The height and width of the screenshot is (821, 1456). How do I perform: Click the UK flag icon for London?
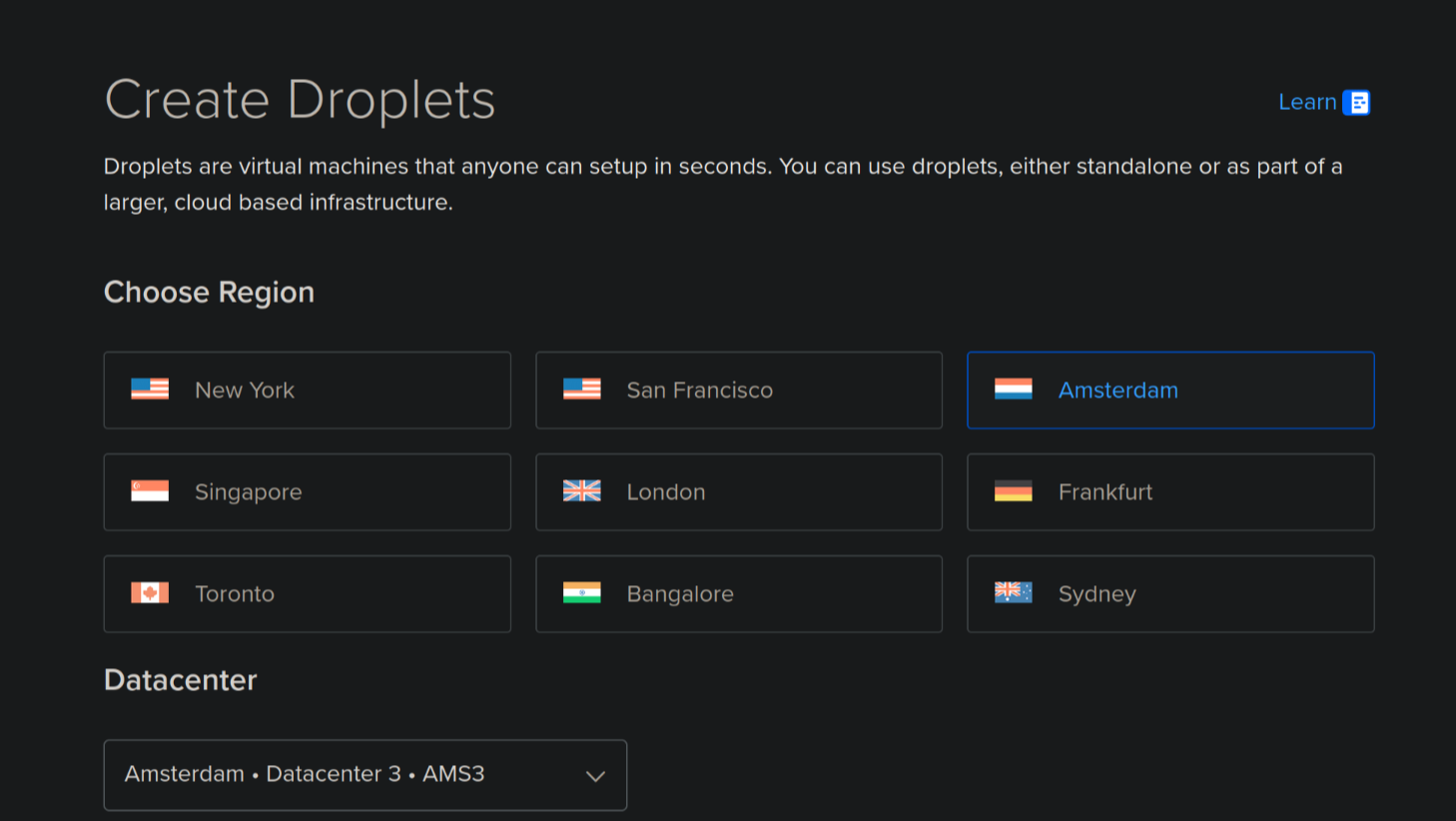(581, 491)
